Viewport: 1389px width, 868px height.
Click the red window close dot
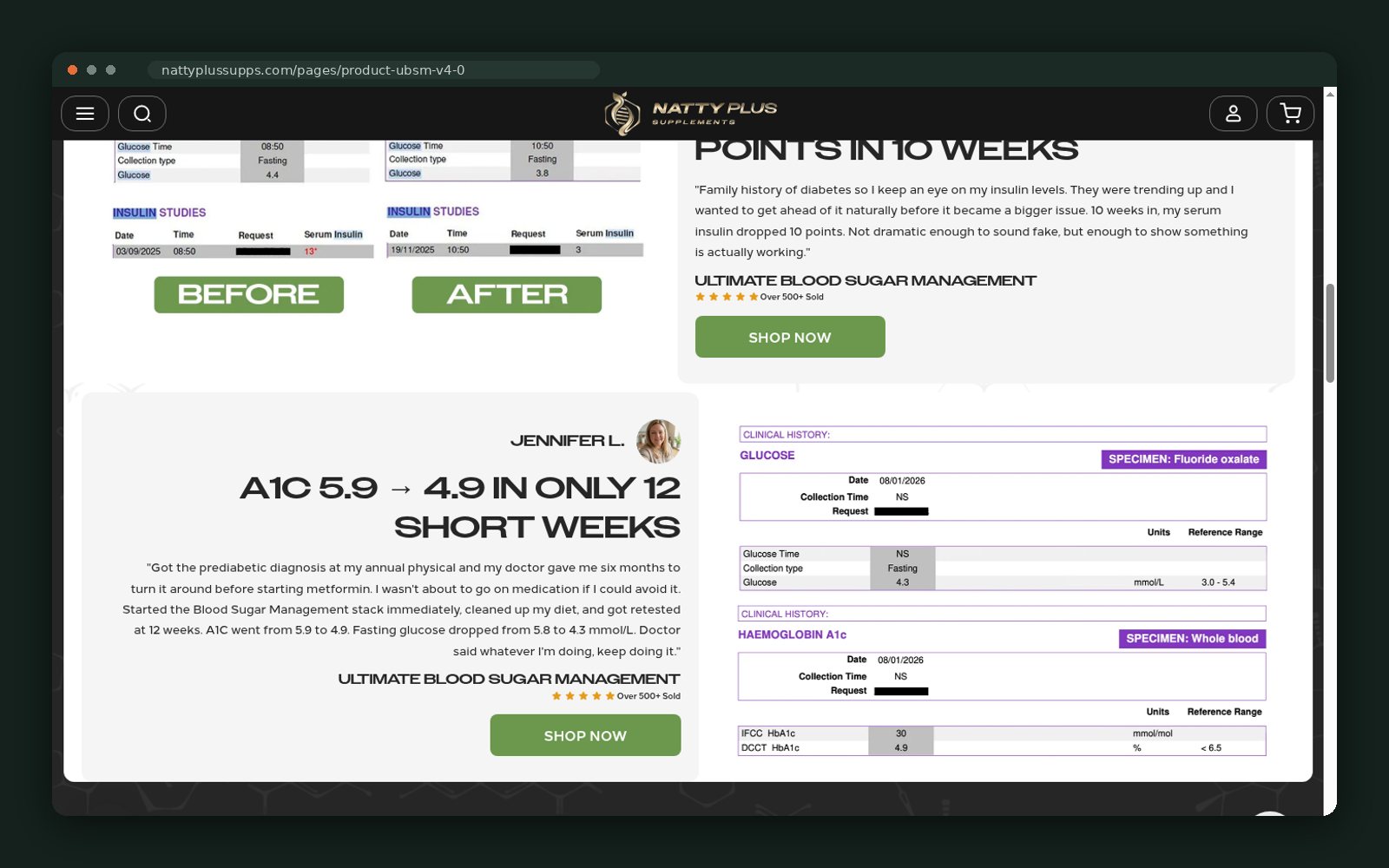point(72,70)
